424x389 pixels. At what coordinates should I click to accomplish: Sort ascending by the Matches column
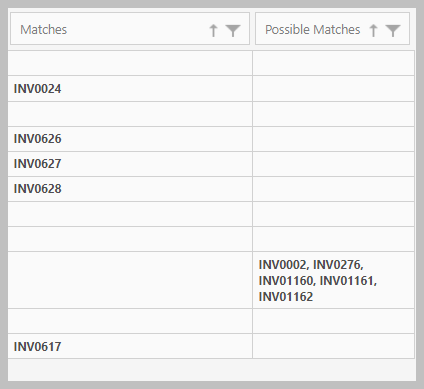[x=213, y=30]
